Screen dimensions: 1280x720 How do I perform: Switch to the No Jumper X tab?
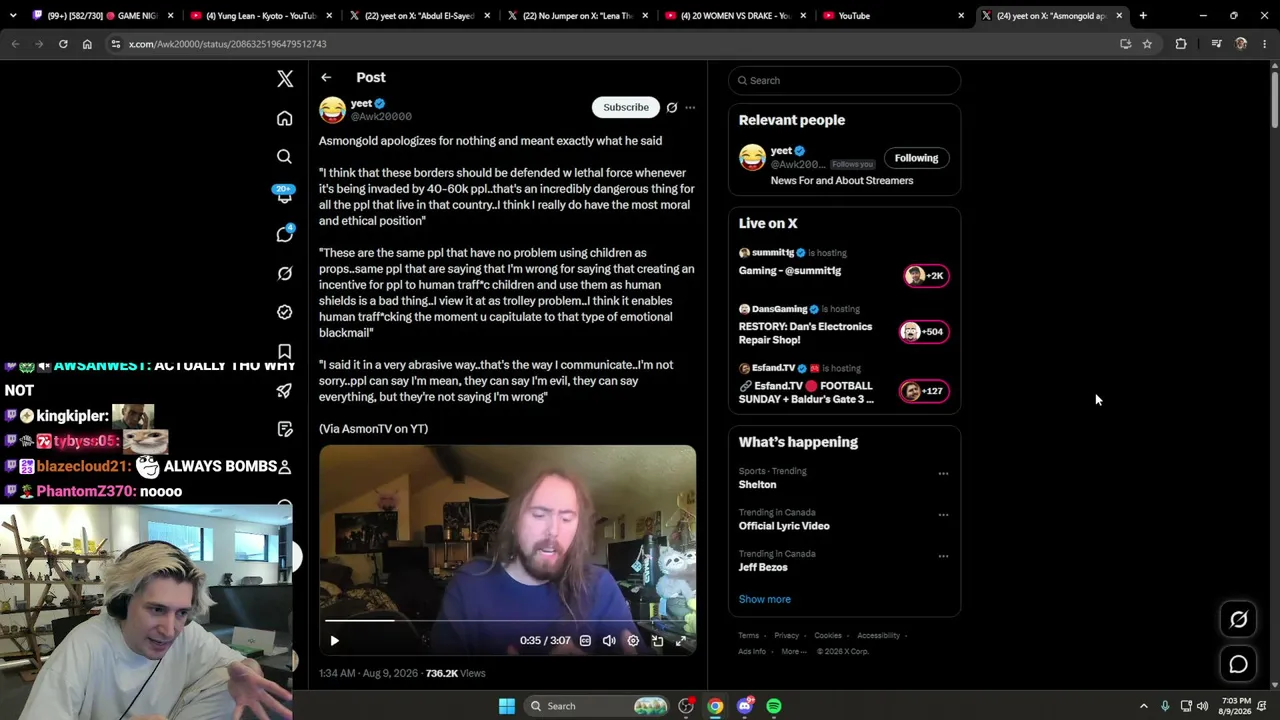point(576,16)
